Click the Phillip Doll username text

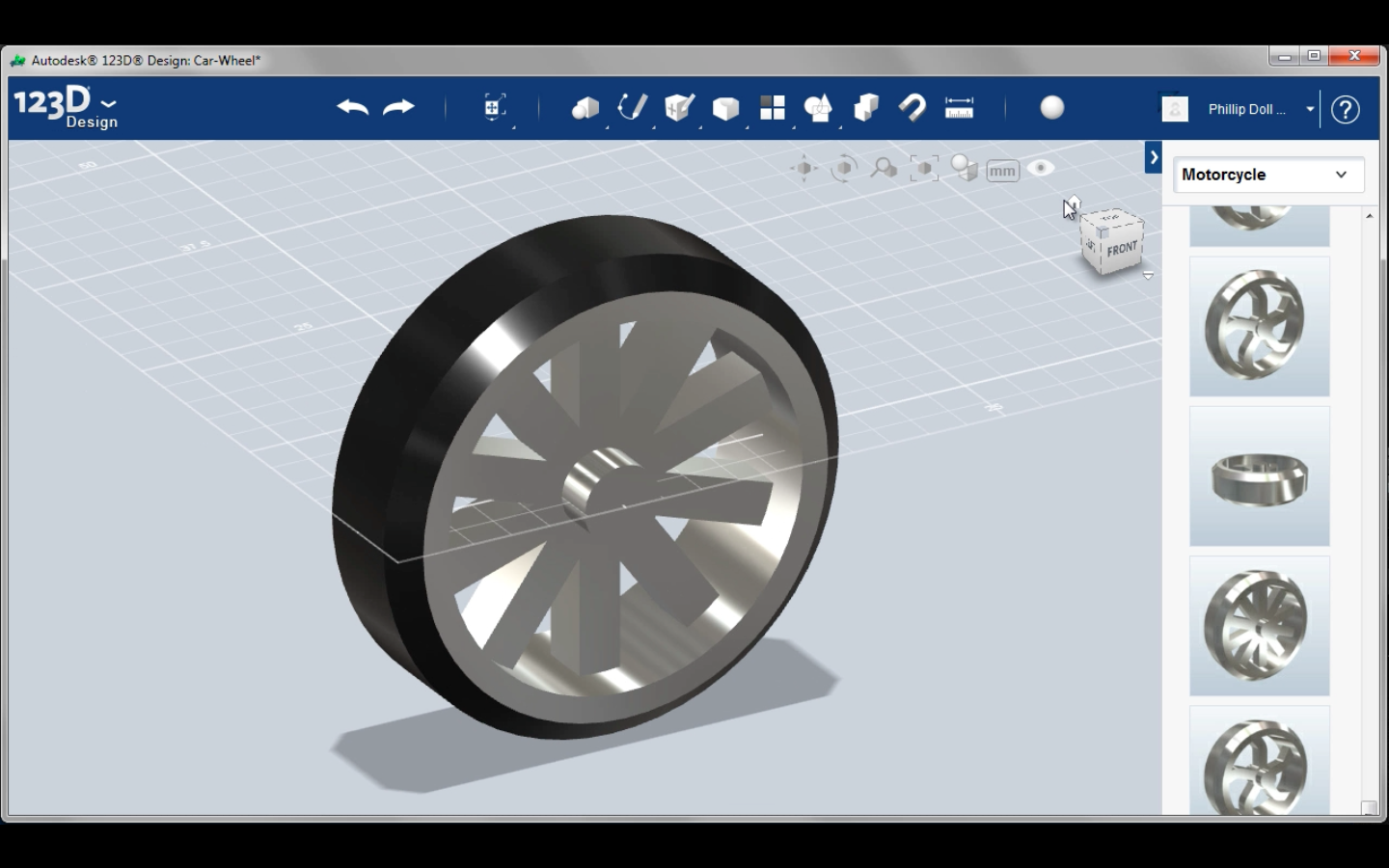[1246, 109]
